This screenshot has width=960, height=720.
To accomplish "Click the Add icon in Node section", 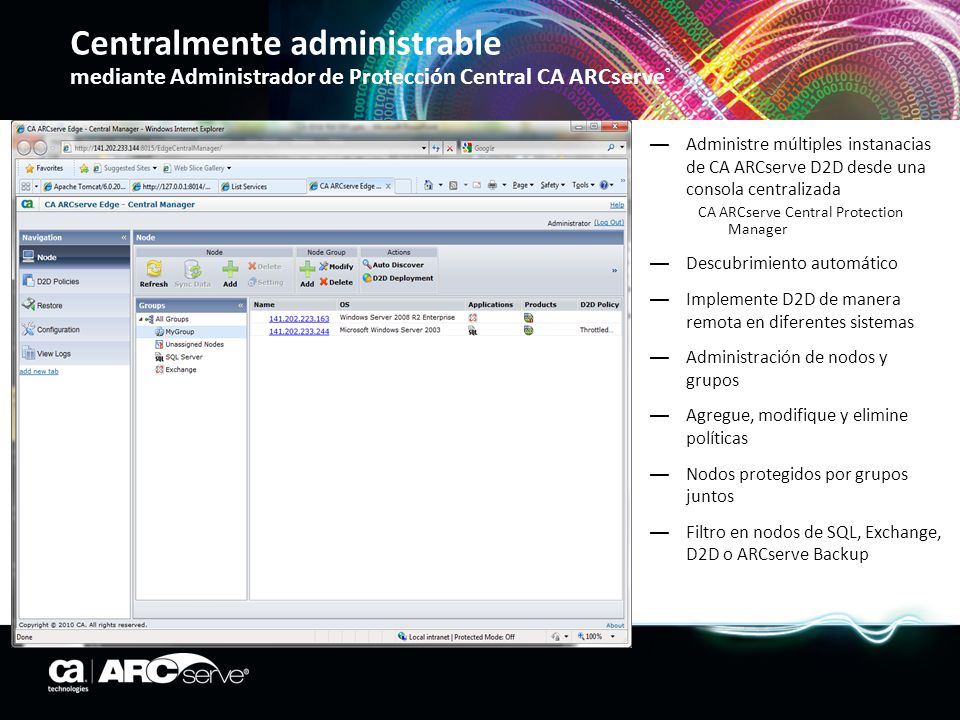I will (x=230, y=268).
